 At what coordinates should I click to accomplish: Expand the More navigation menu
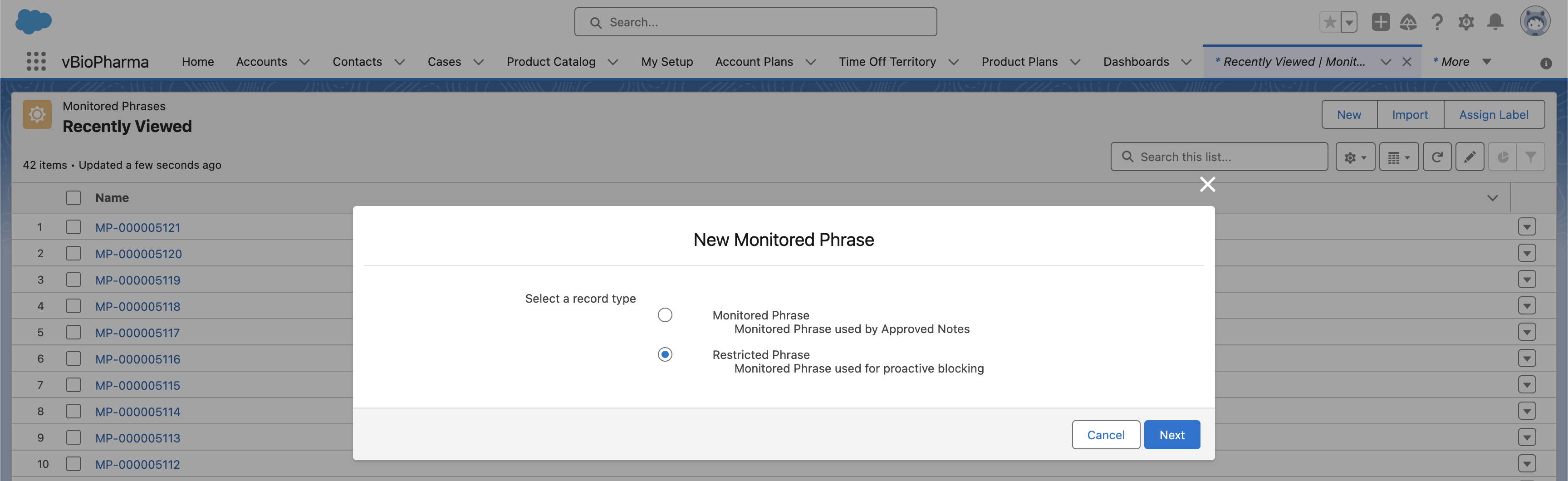[x=1461, y=62]
